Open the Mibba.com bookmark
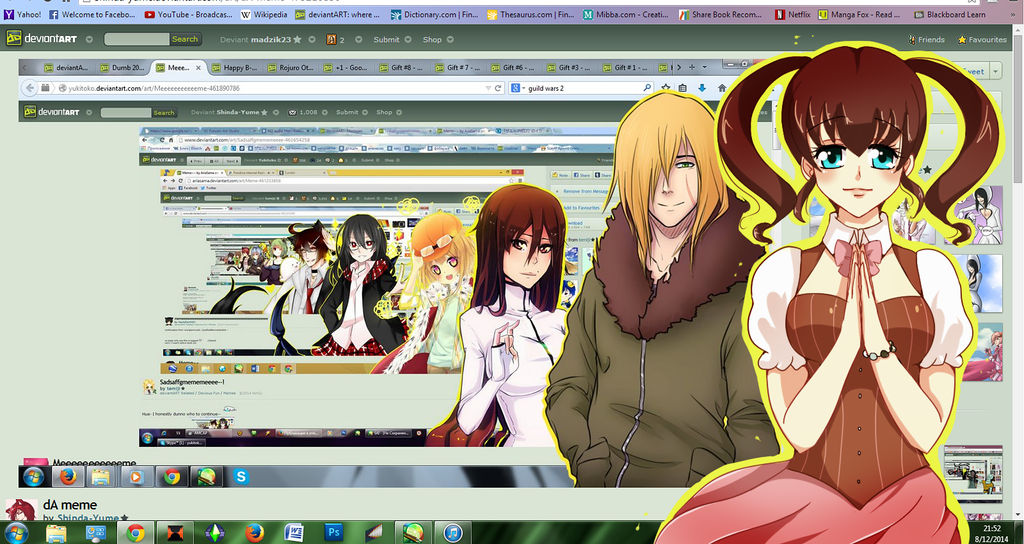Viewport: 1024px width, 544px height. 626,14
